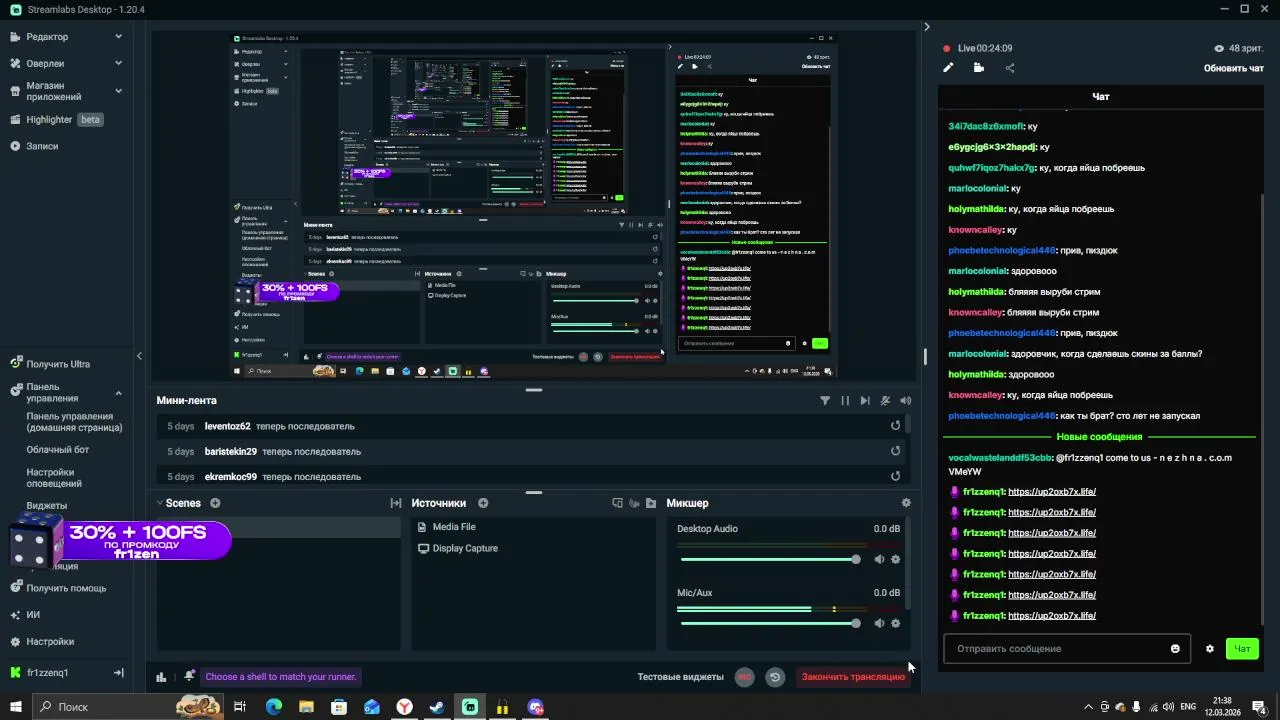Click the green Чат send button

[1242, 649]
